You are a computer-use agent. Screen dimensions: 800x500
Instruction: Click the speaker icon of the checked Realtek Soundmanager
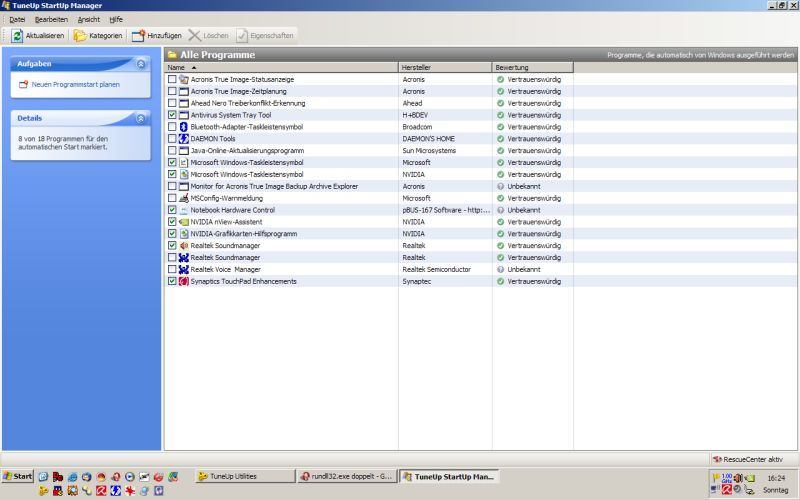184,245
